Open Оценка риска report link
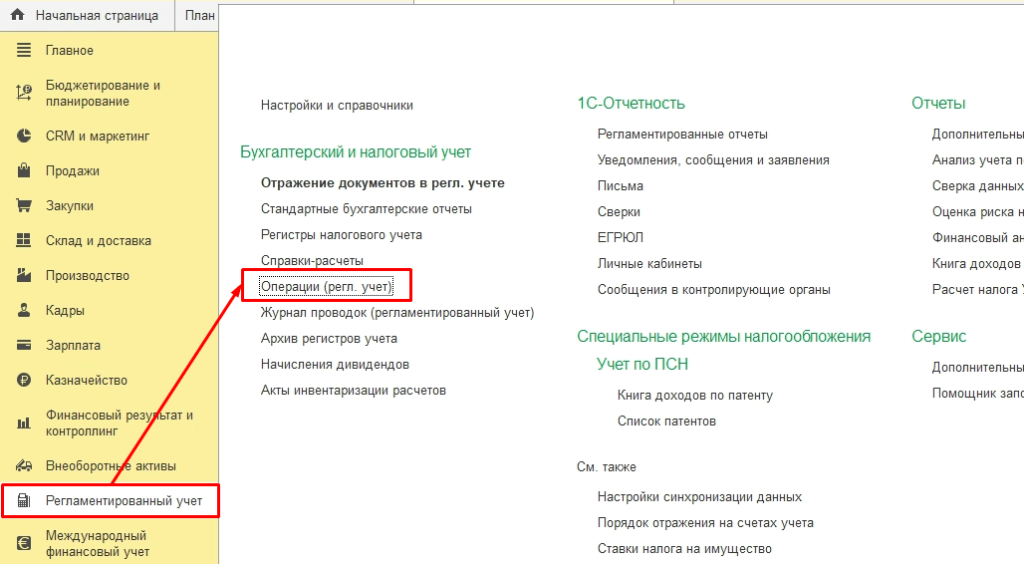The height and width of the screenshot is (564, 1024). point(978,212)
